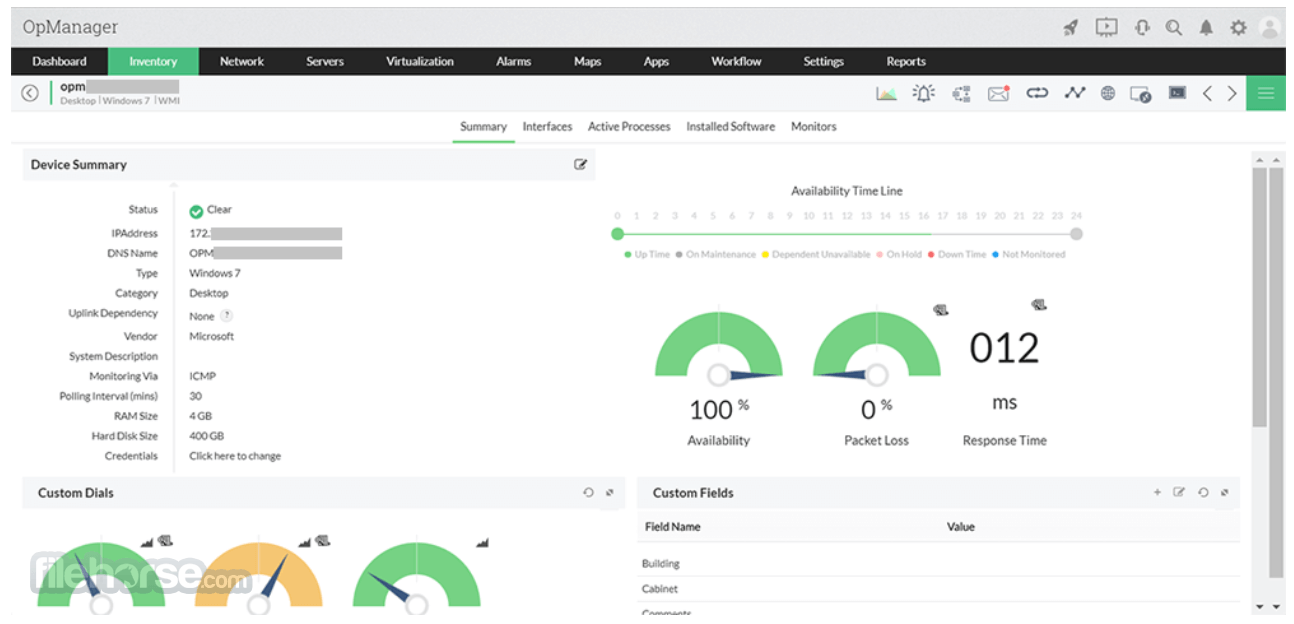Switch to the Interfaces tab
Image resolution: width=1294 pixels, height=624 pixels.
tap(547, 127)
